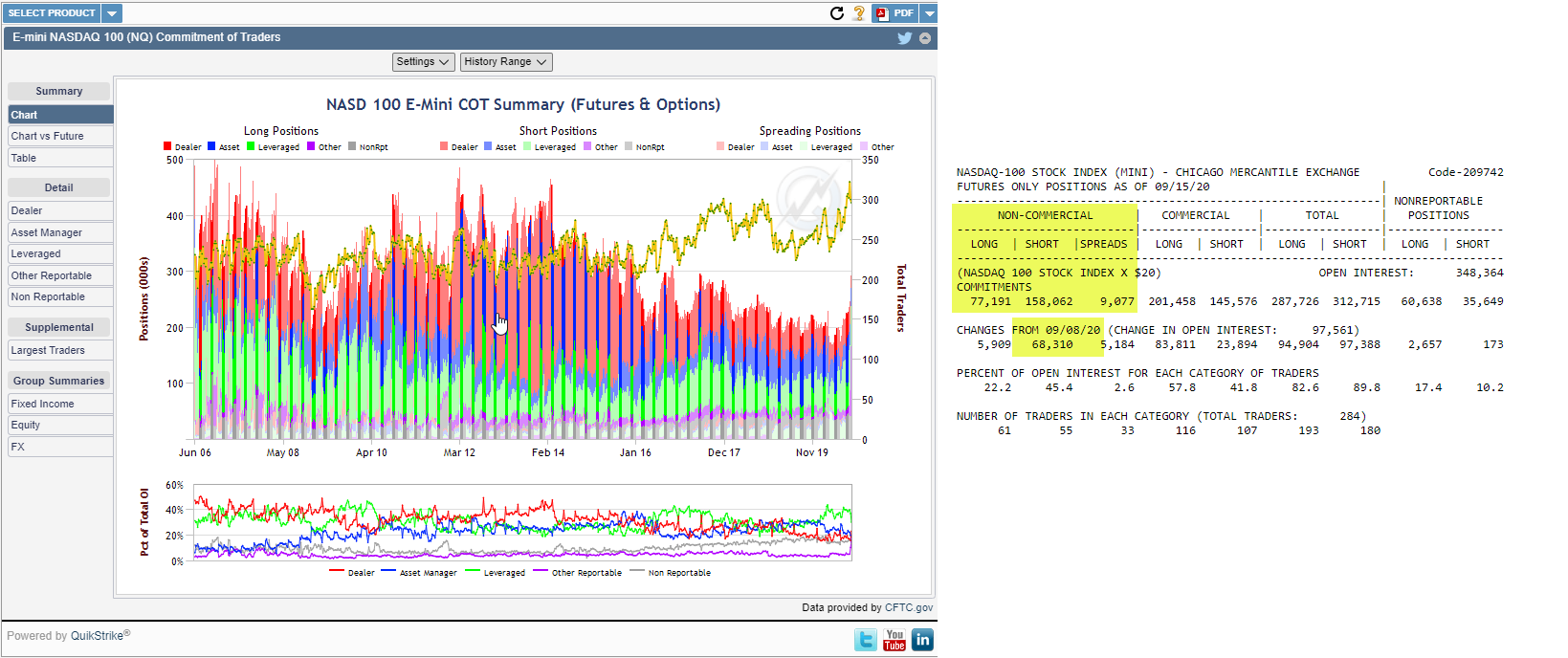Screen dimensions: 1568x658
Task: Click the NON-COMMERCIAL column heading in report
Action: (1045, 216)
